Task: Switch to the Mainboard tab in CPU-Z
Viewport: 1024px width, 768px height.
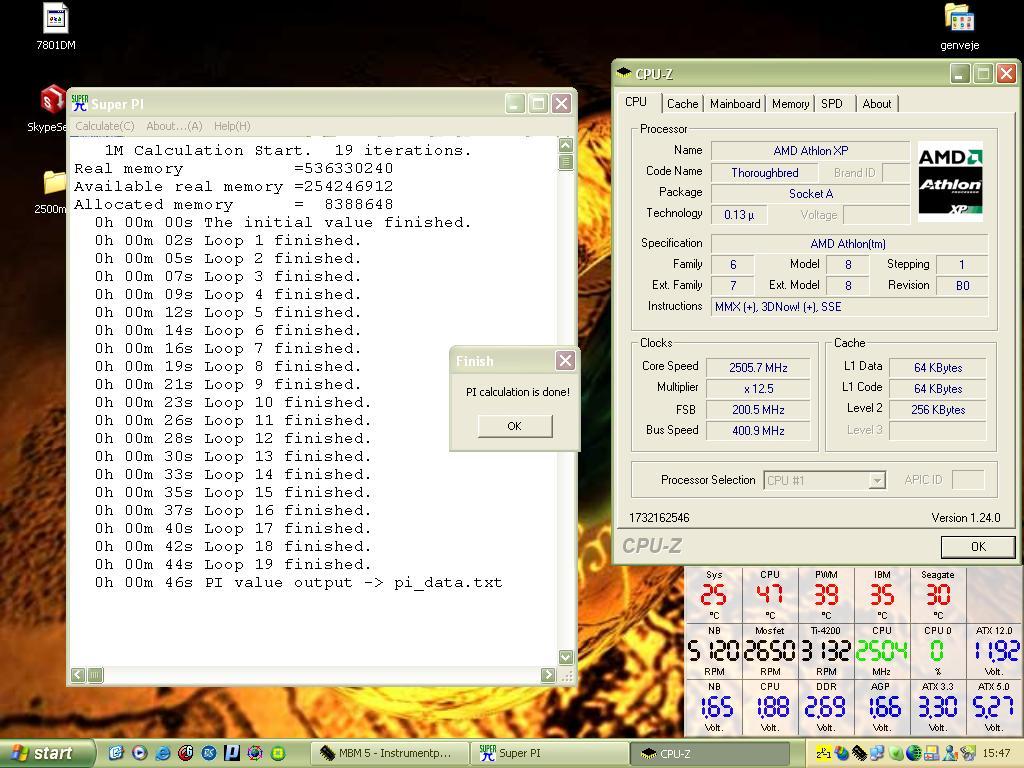Action: [x=735, y=103]
